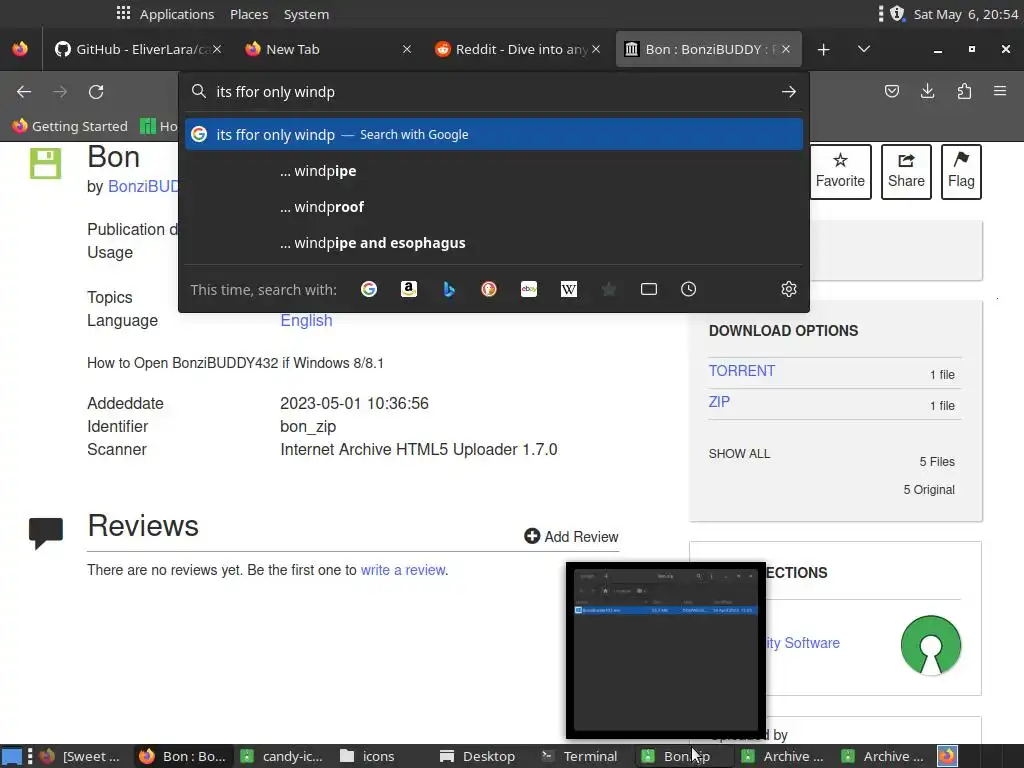
Task: Open the Pocket save icon
Action: (891, 91)
